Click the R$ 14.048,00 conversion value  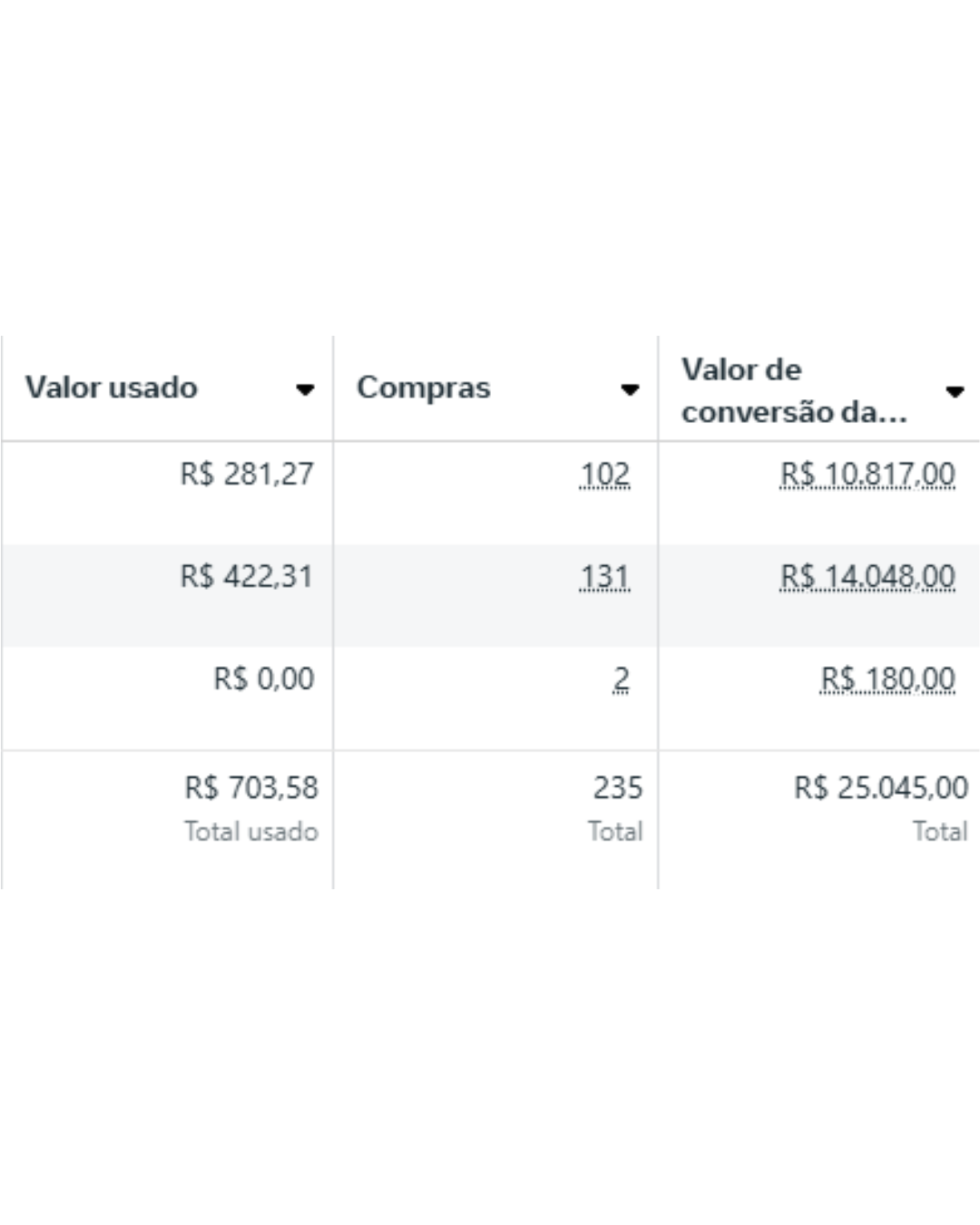pos(867,576)
